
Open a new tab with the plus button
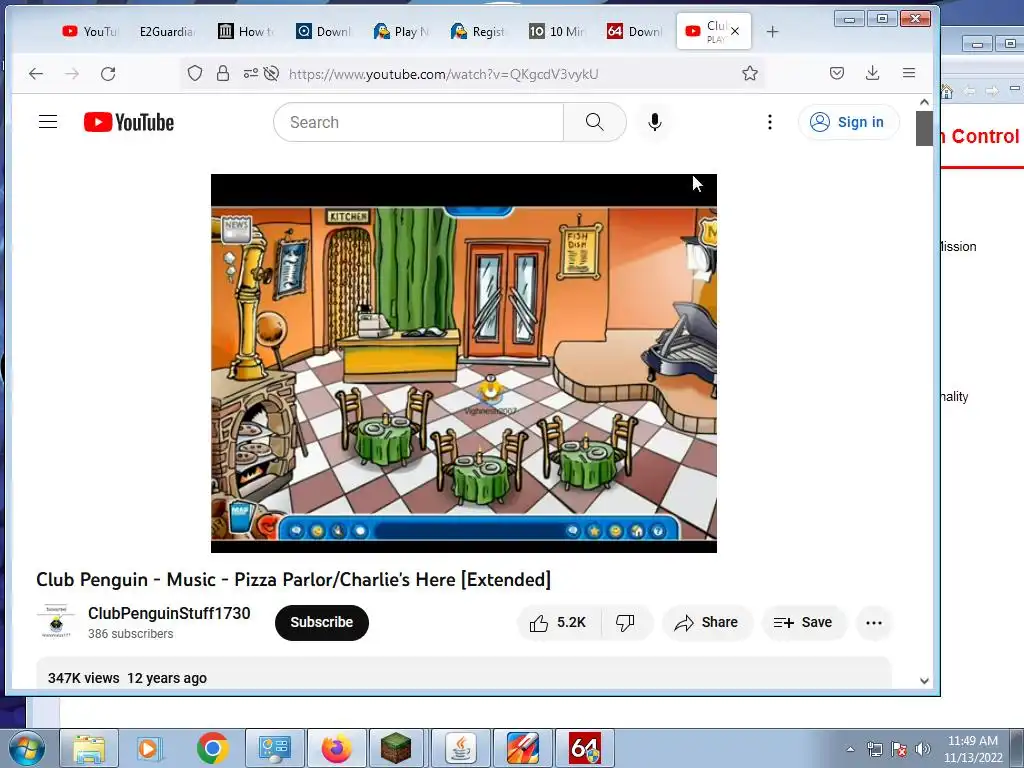[773, 31]
